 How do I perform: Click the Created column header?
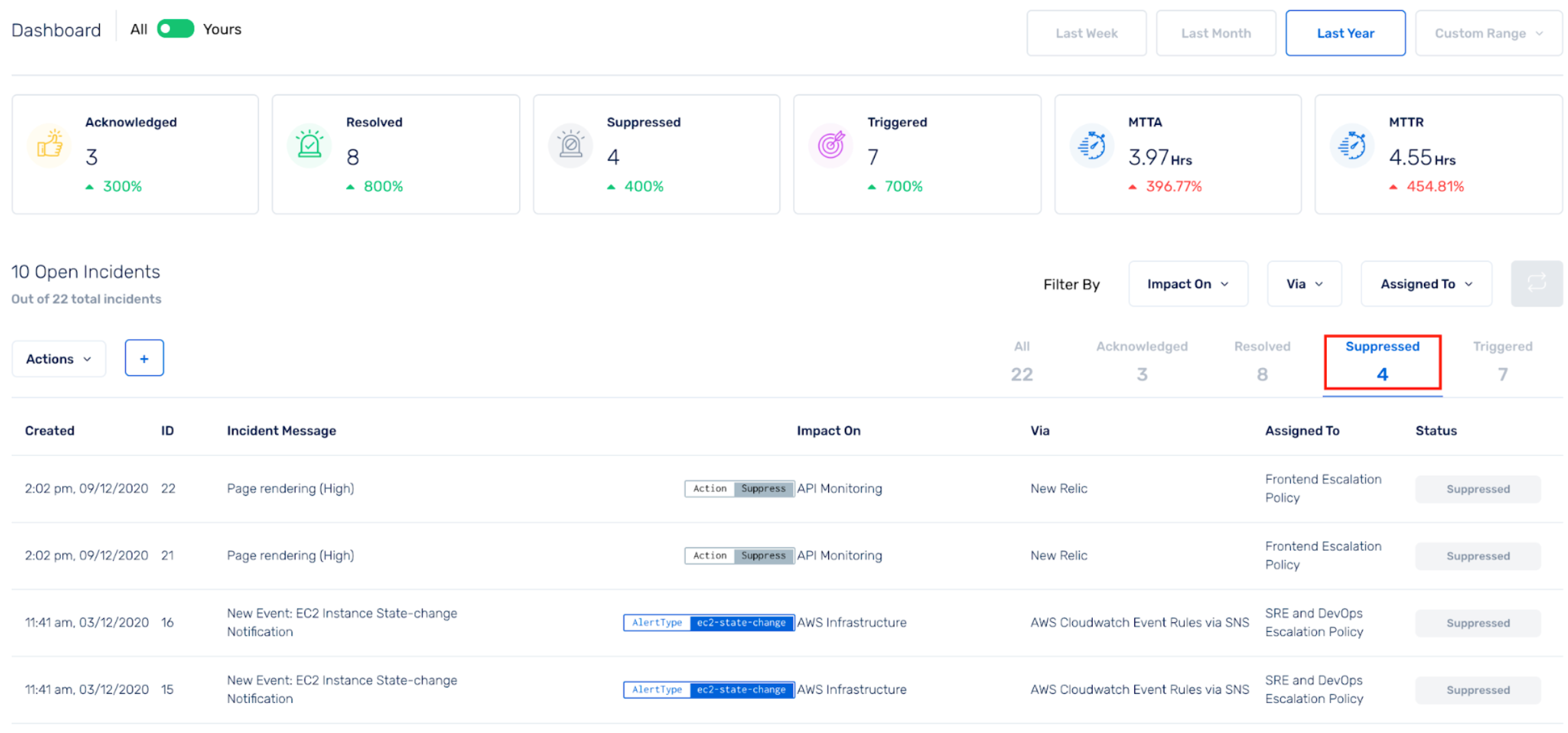[x=50, y=431]
